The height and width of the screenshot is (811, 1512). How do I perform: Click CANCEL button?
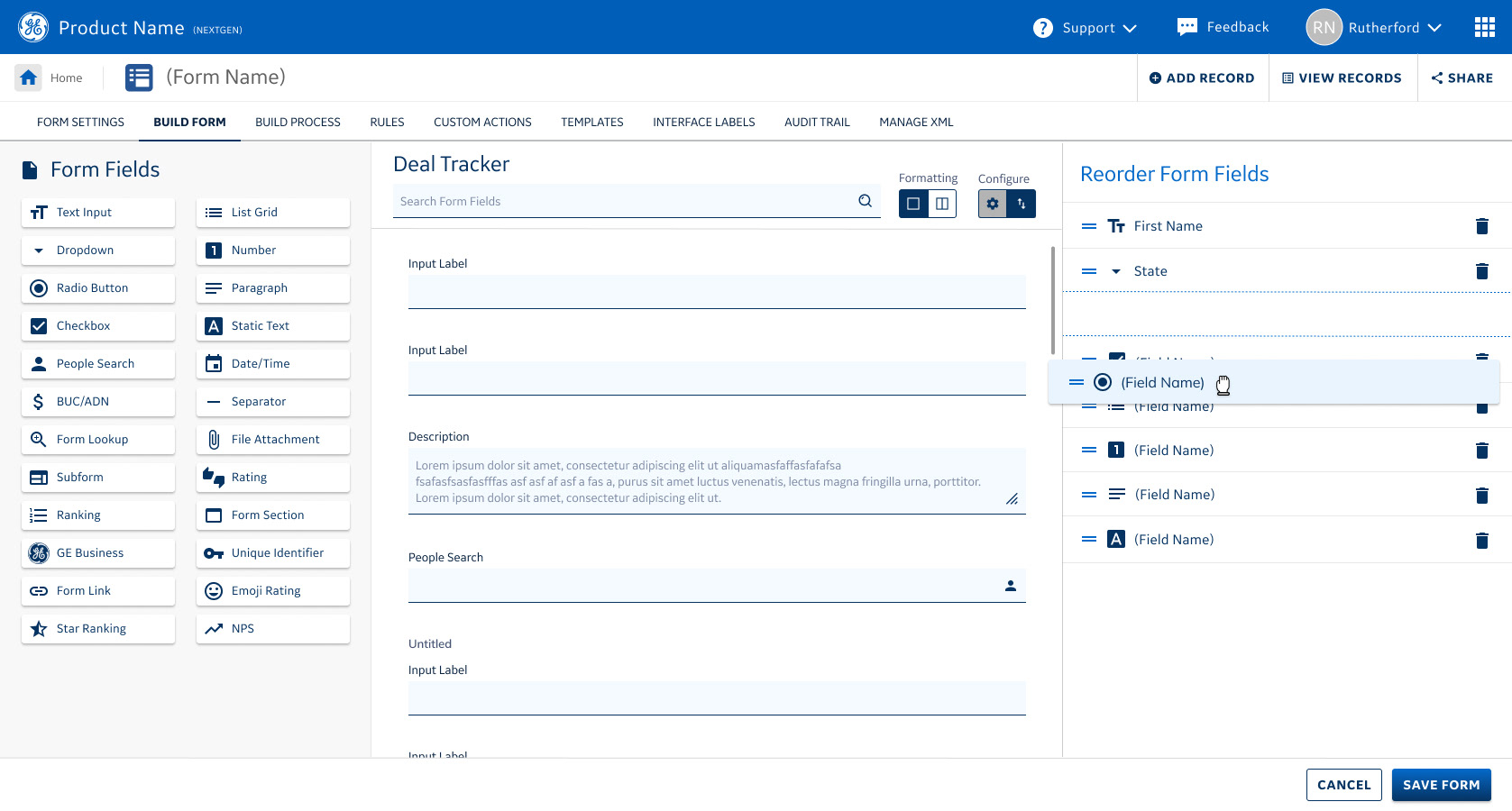point(1343,785)
